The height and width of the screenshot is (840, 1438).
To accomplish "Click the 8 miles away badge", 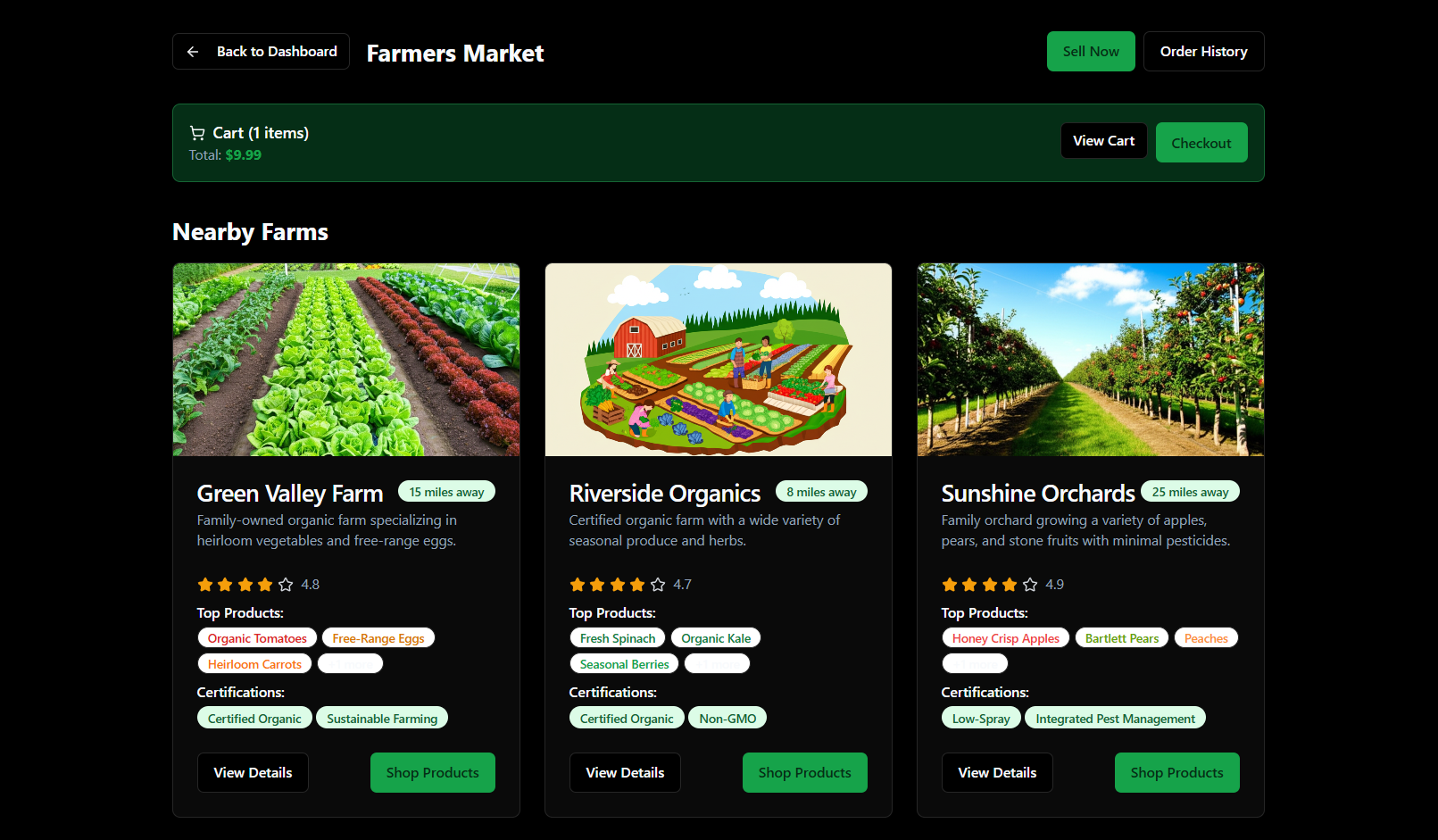I will tap(821, 492).
